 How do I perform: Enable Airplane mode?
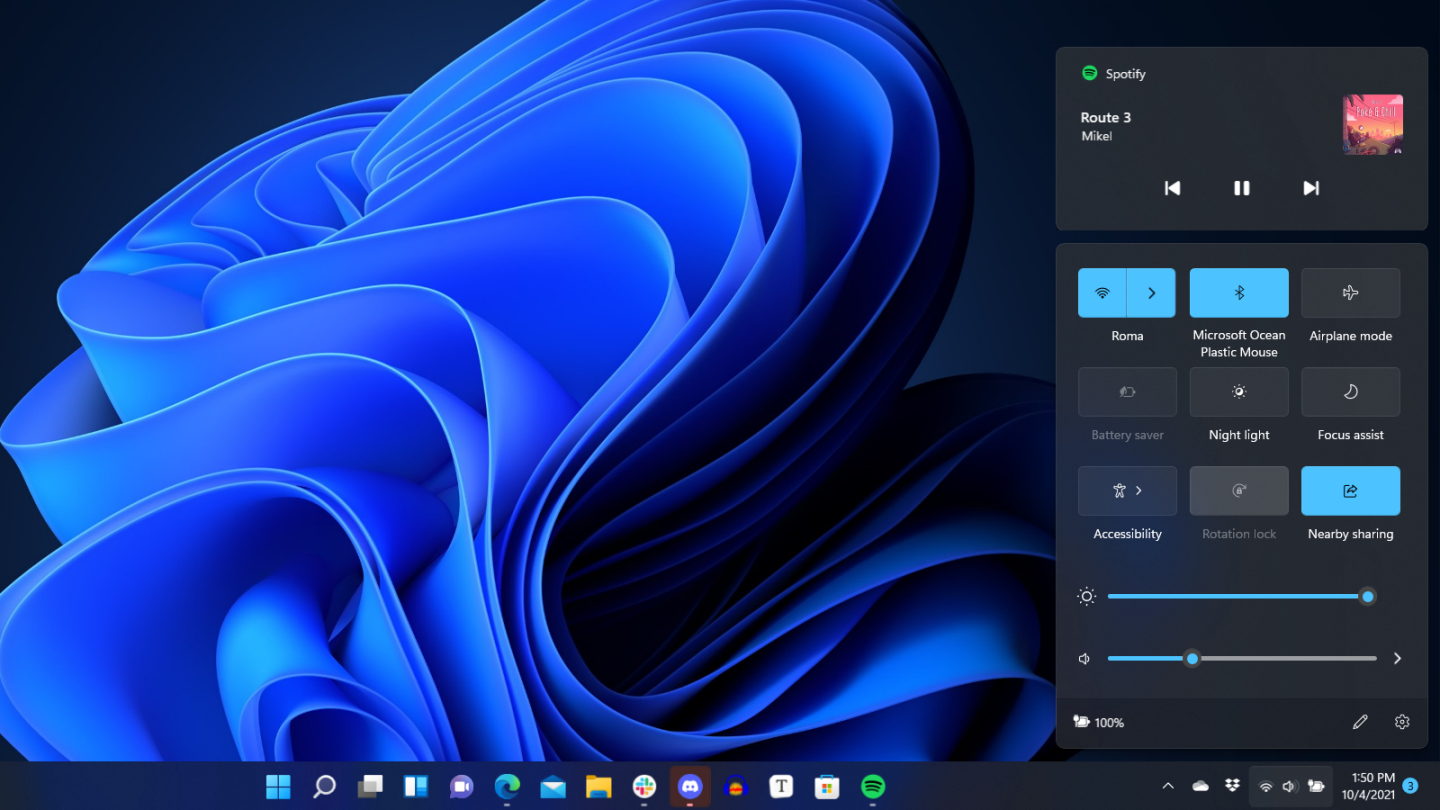coord(1351,292)
